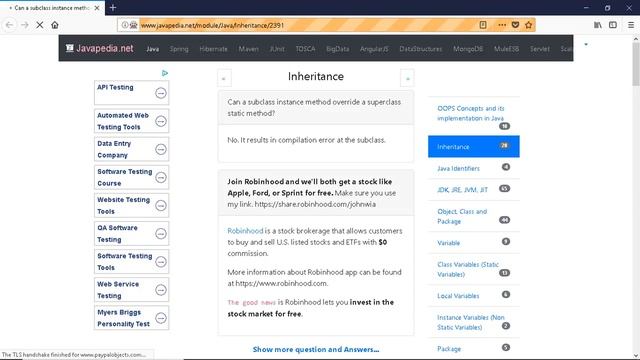Image resolution: width=640 pixels, height=360 pixels.
Task: Click arrow icon next to Software Testing Tools
Action: (x=161, y=262)
